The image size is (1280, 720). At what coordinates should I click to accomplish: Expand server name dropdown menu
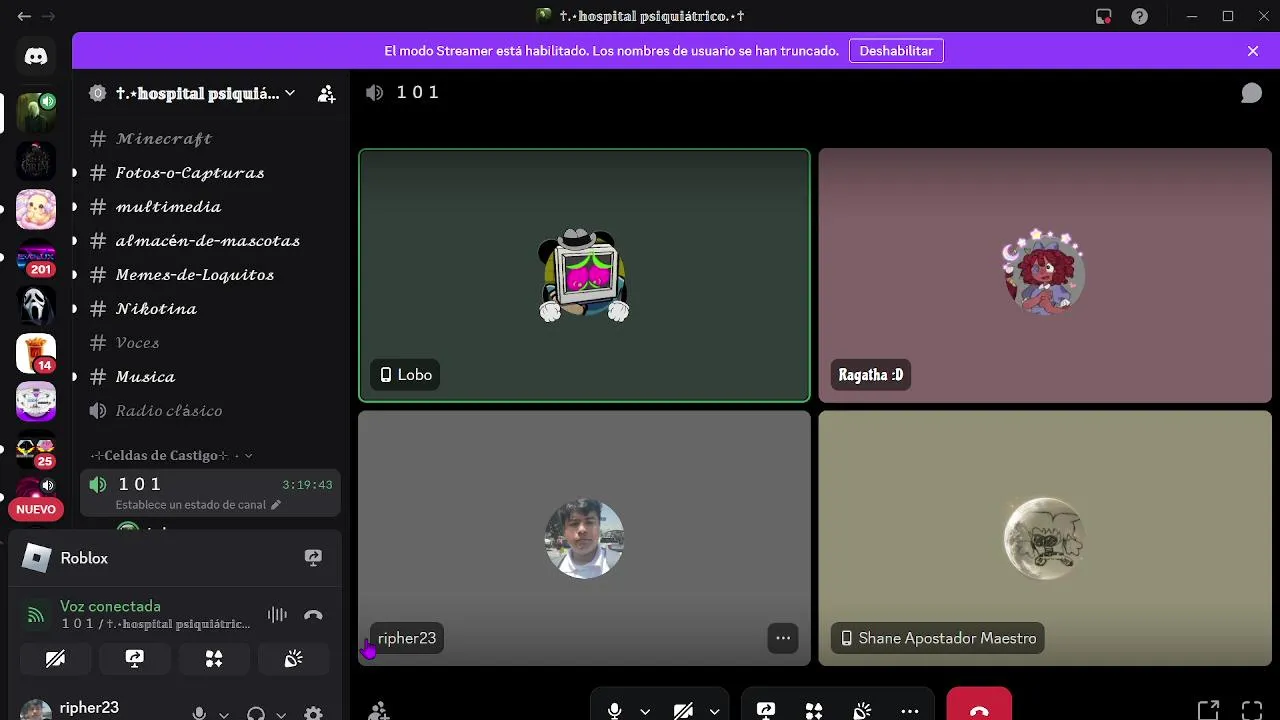click(290, 93)
